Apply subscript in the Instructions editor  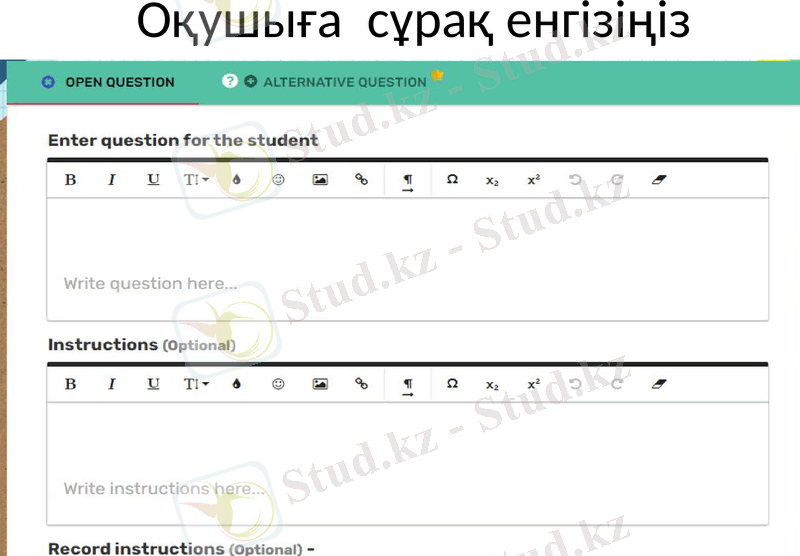click(x=492, y=385)
